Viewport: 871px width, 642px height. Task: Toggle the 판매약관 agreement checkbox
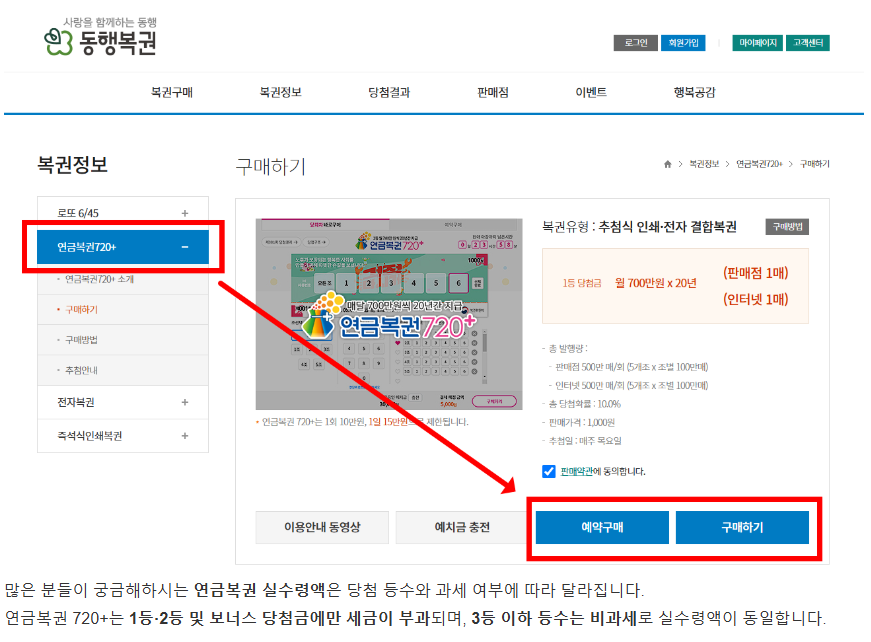click(549, 472)
